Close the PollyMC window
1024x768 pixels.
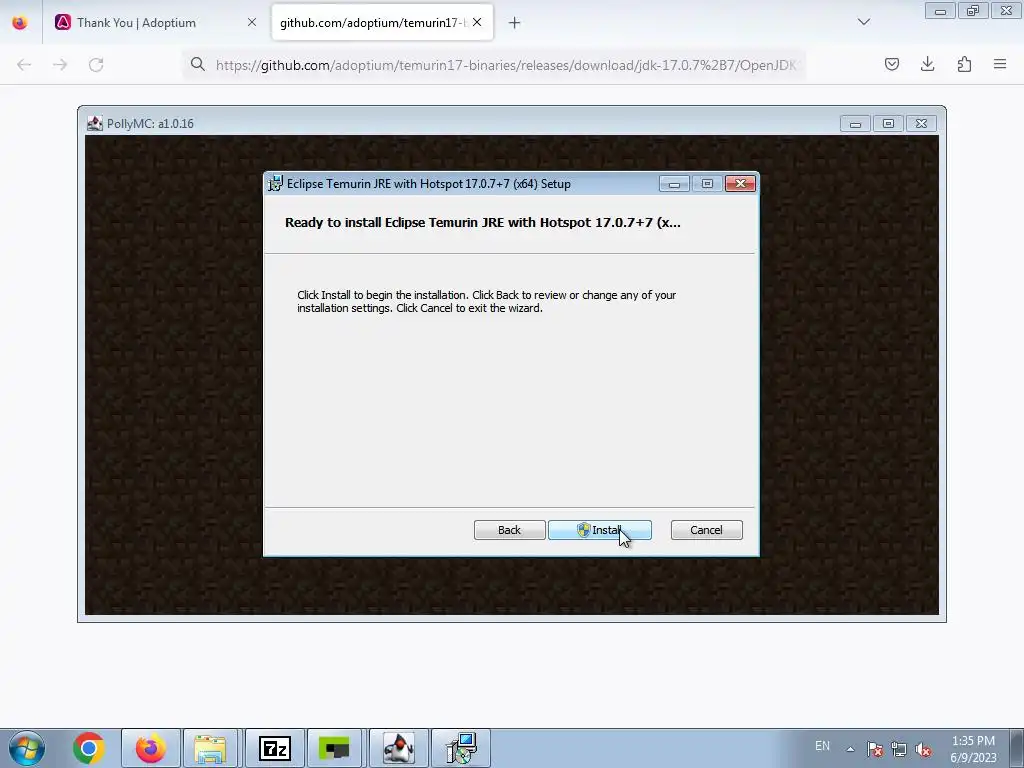[921, 123]
